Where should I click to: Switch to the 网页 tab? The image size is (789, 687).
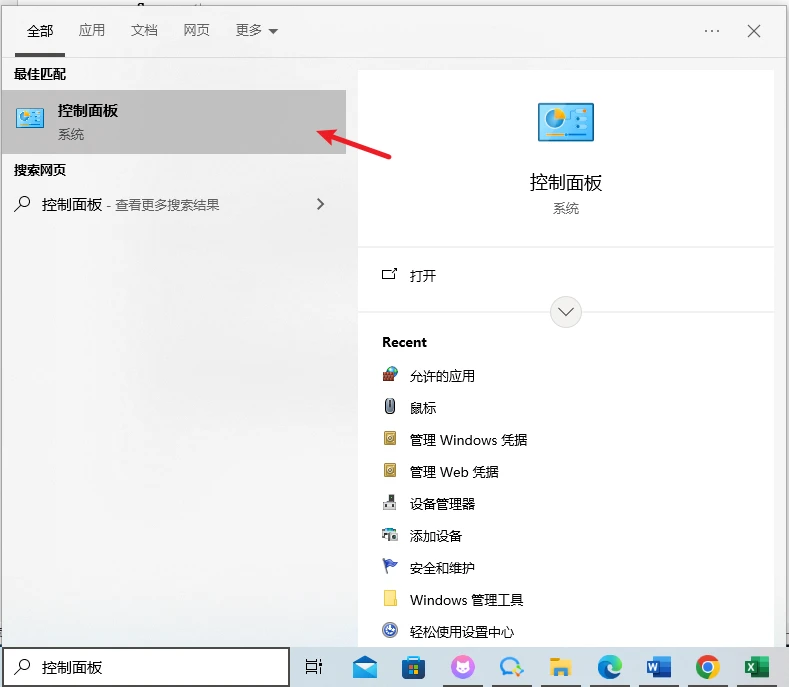point(196,31)
